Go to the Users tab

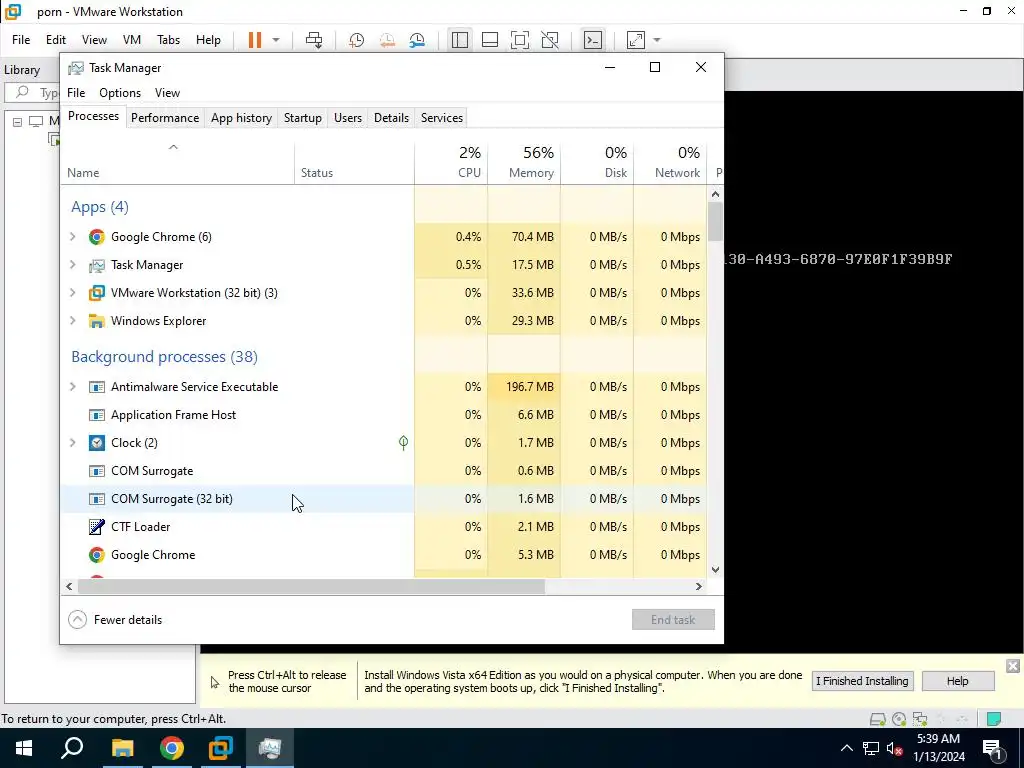point(347,118)
